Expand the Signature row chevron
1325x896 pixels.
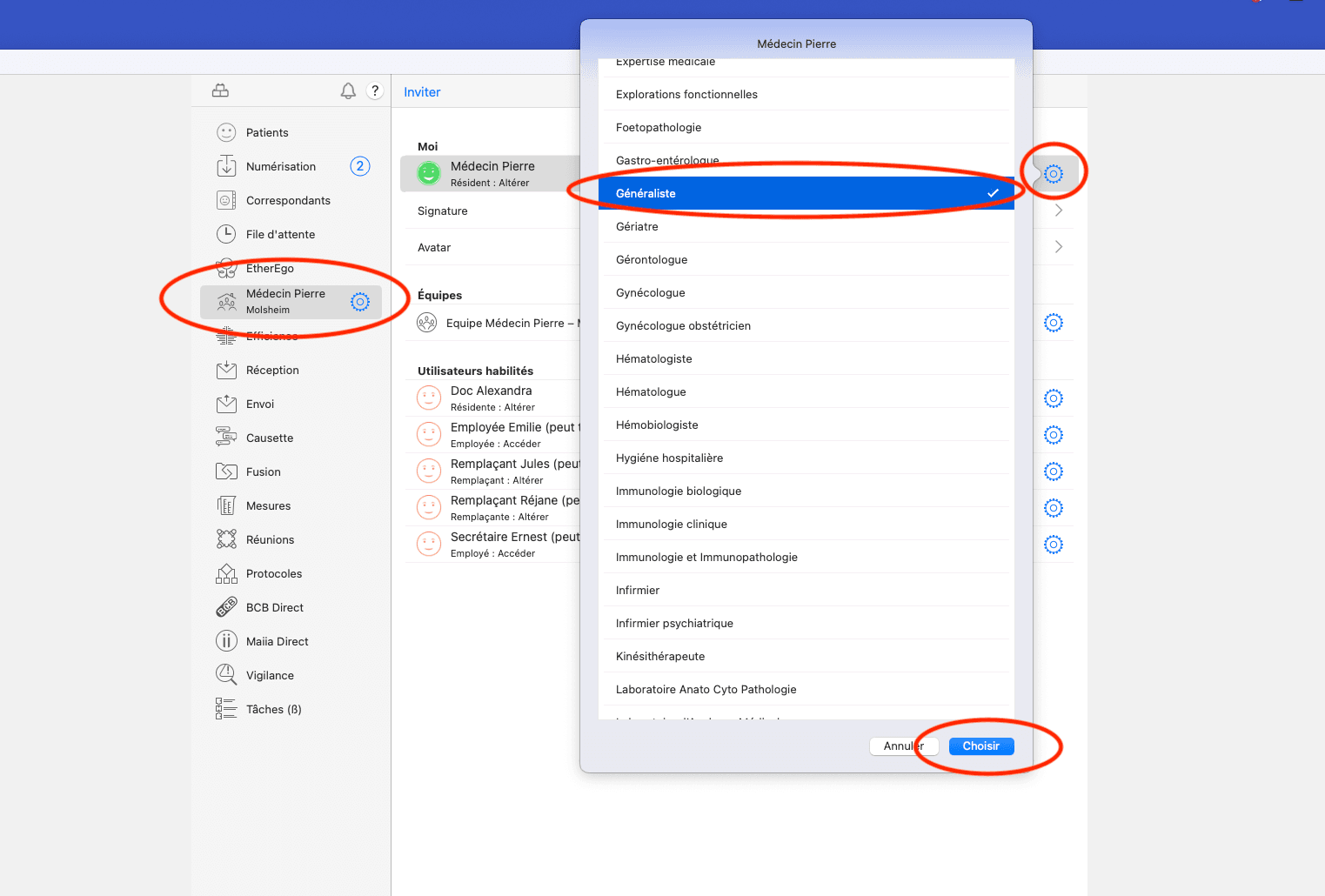tap(1058, 211)
